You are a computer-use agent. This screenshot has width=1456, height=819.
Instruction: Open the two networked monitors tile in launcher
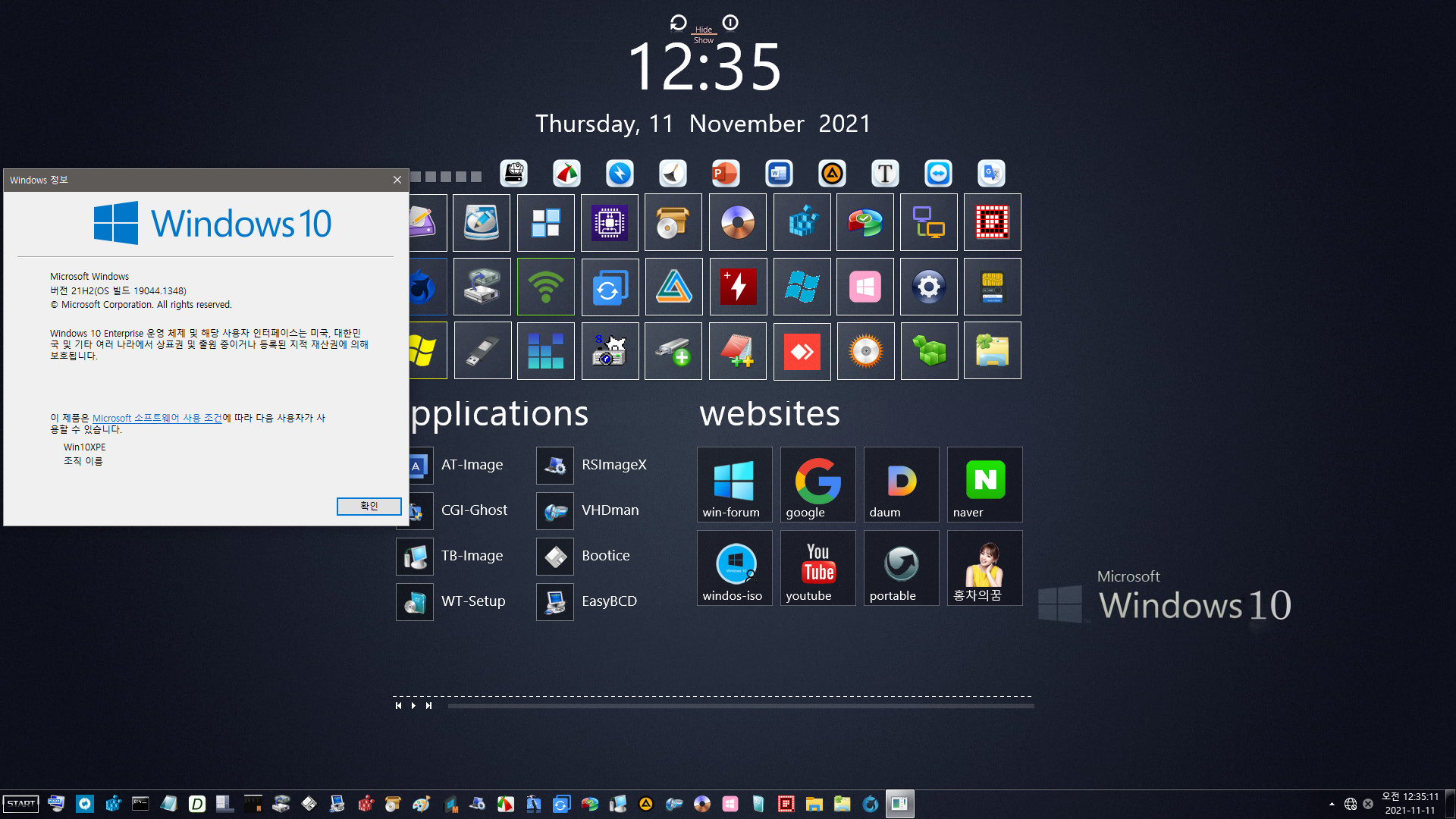[929, 223]
